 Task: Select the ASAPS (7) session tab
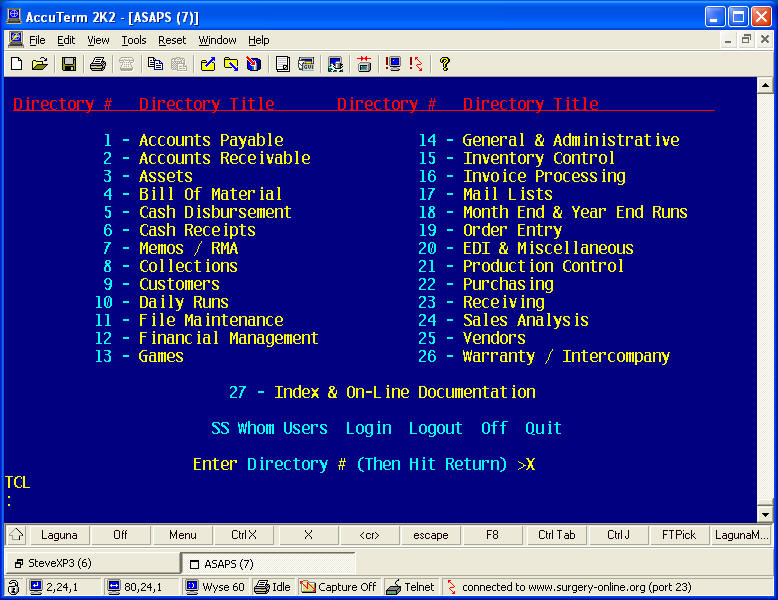267,563
